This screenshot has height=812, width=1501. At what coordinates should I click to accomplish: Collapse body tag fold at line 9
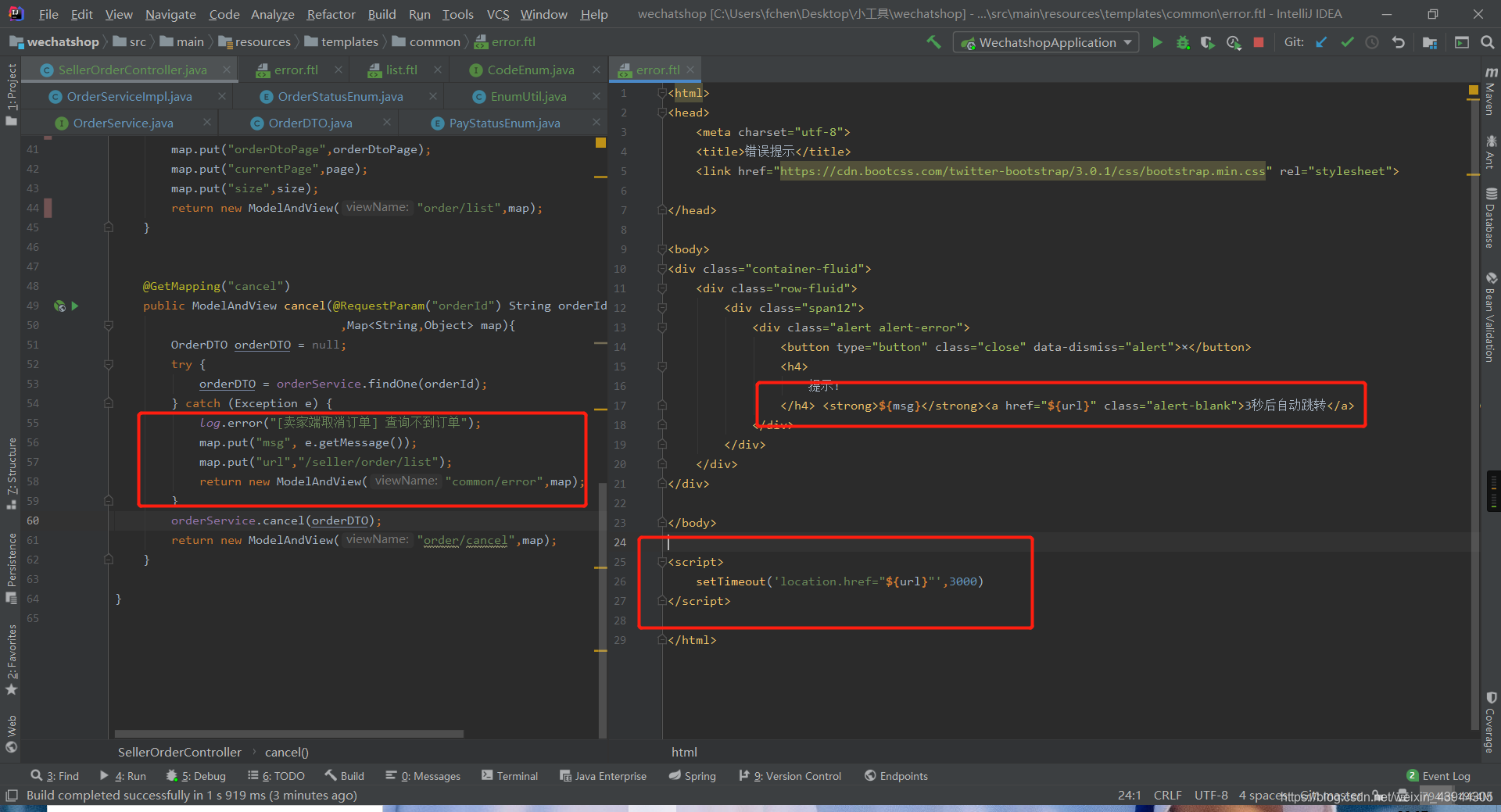[x=662, y=249]
